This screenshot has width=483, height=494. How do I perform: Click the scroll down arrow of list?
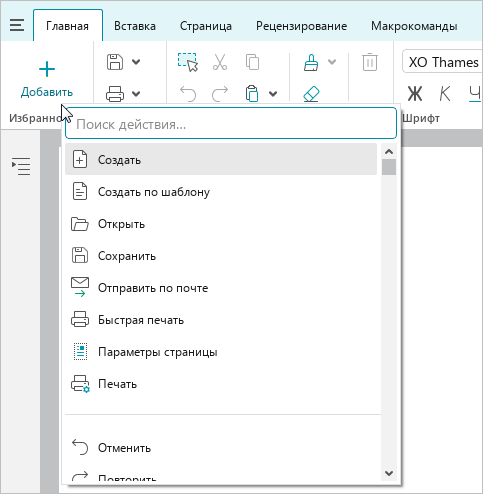(x=389, y=473)
